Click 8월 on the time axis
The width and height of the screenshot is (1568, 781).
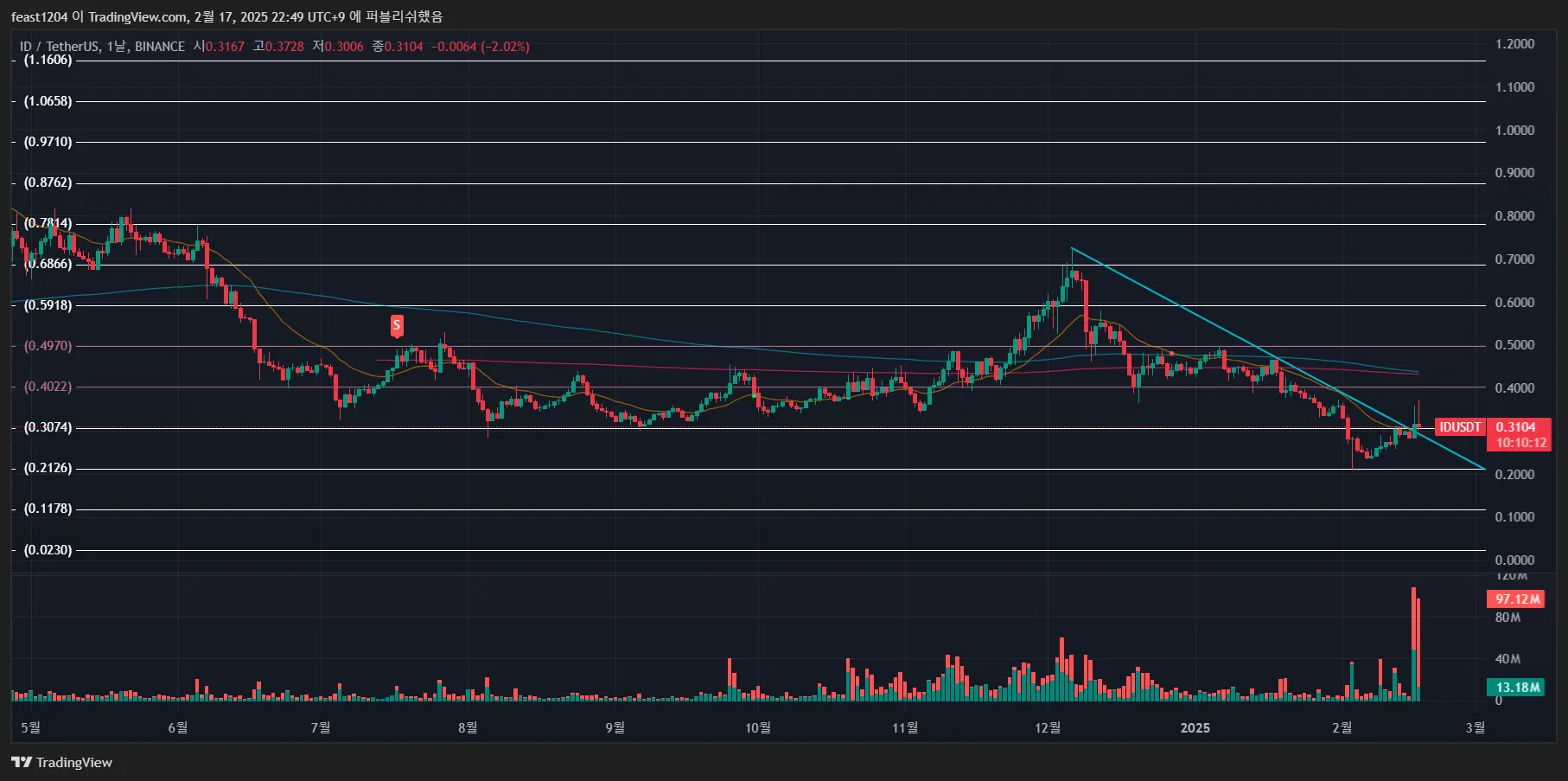coord(467,727)
